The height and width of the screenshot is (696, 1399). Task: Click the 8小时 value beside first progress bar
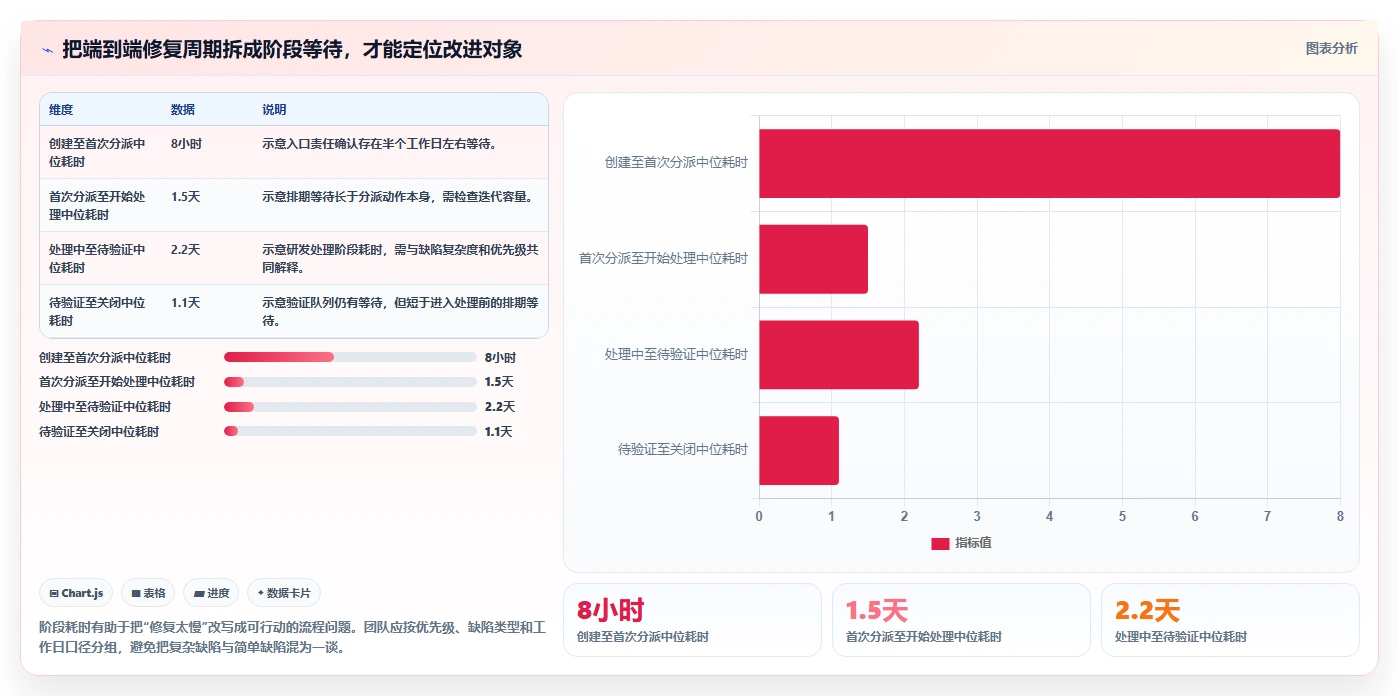pos(500,357)
